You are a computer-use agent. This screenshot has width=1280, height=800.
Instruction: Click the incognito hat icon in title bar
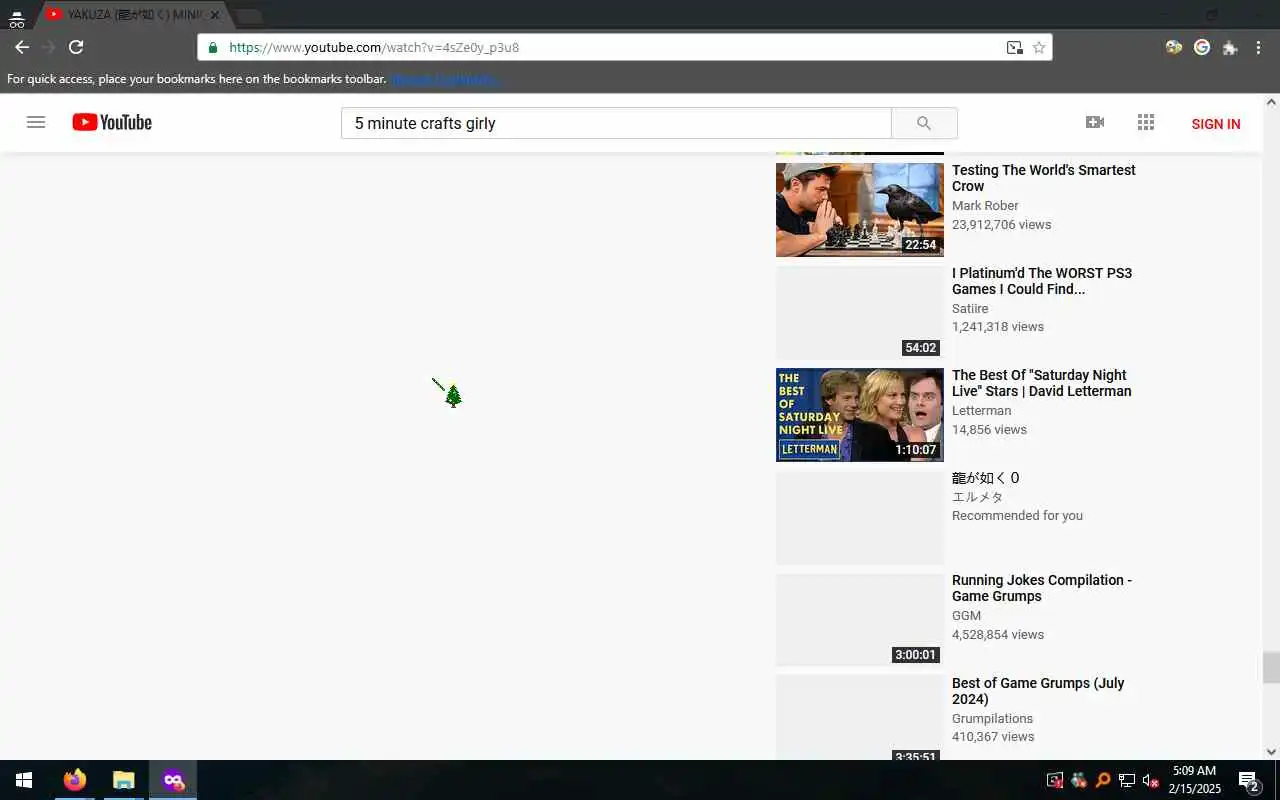(16, 19)
